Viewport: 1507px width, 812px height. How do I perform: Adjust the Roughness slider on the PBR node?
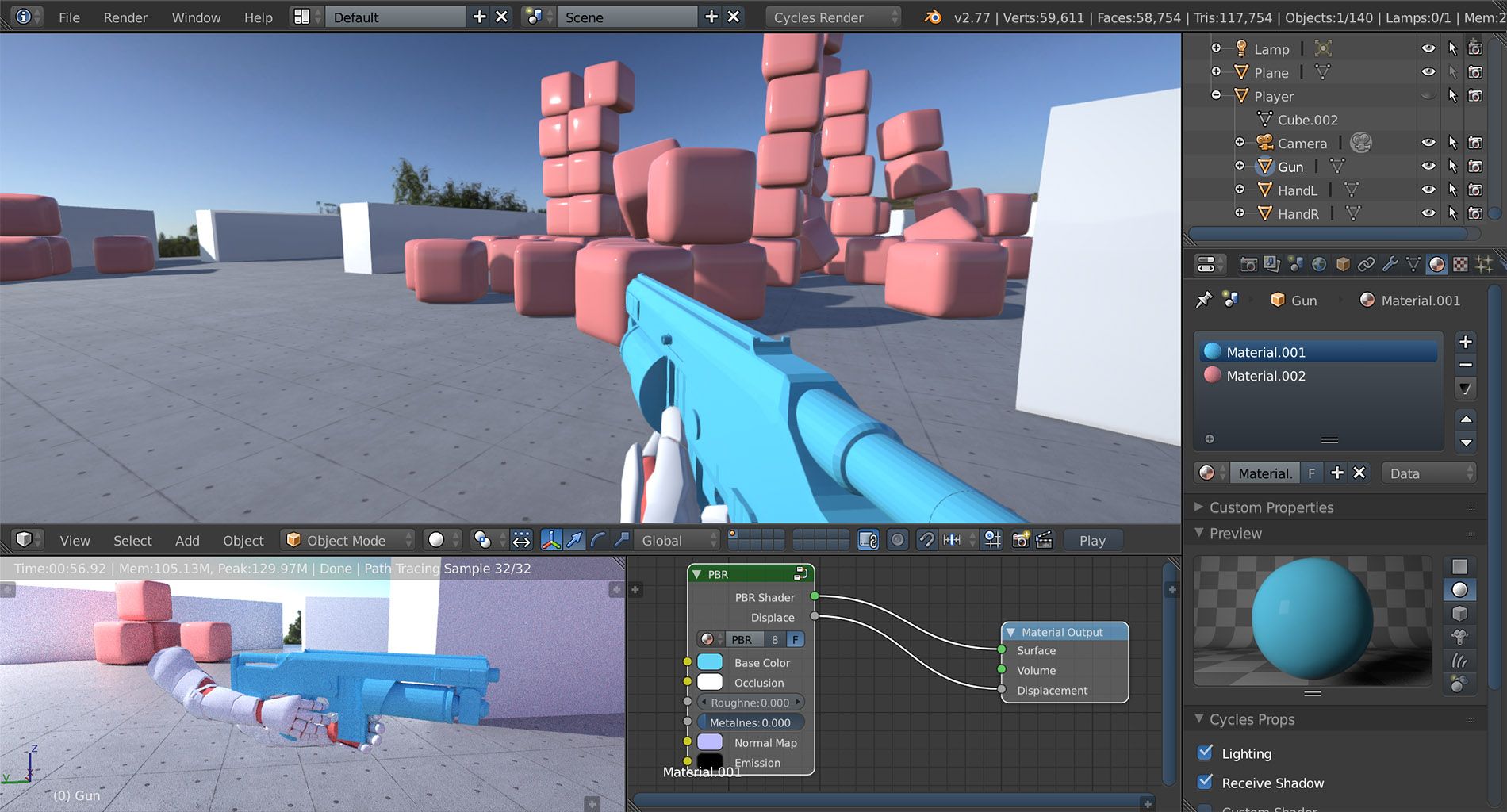[750, 703]
